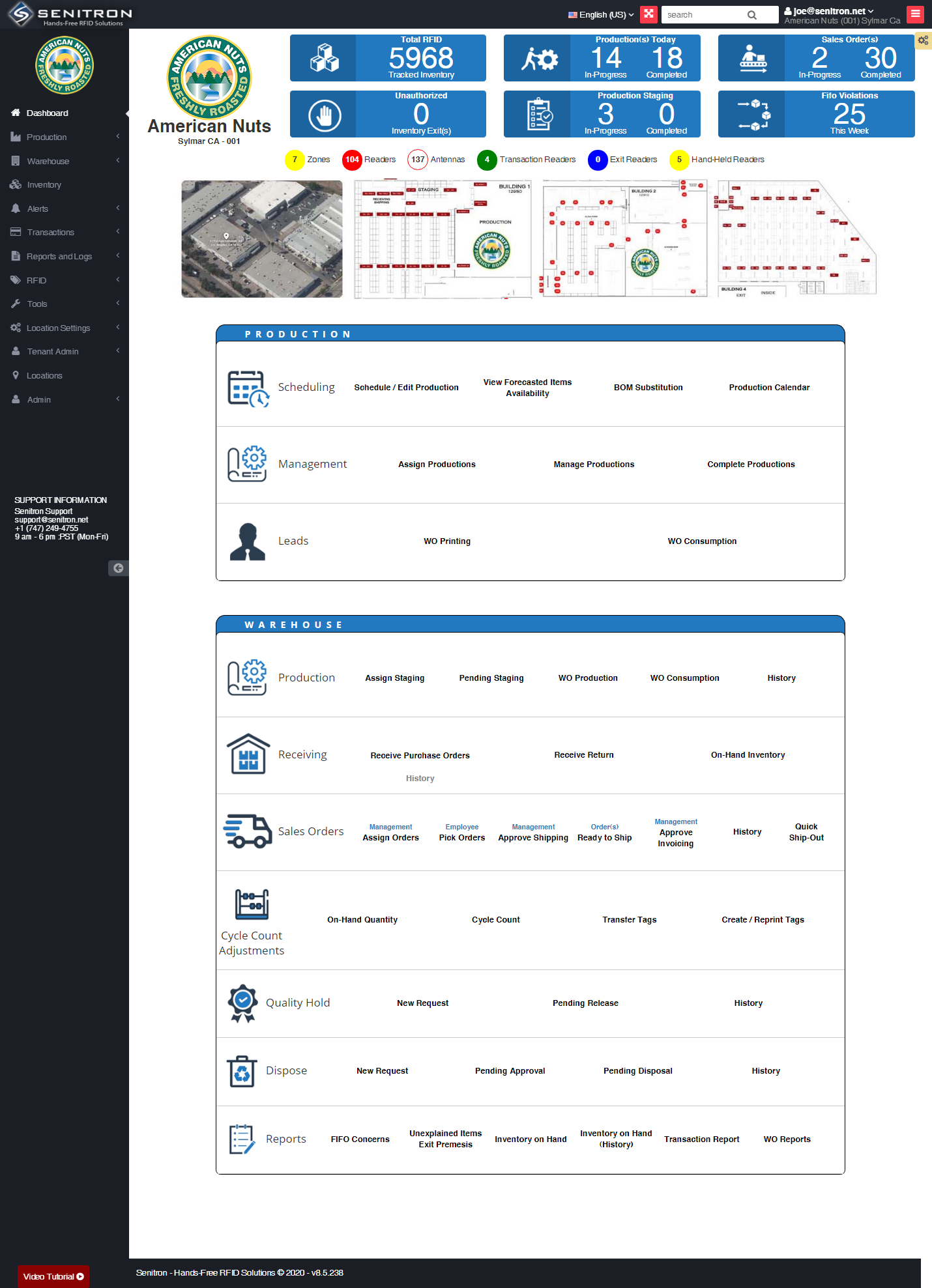
Task: Click the Senitron logo
Action: (70, 14)
